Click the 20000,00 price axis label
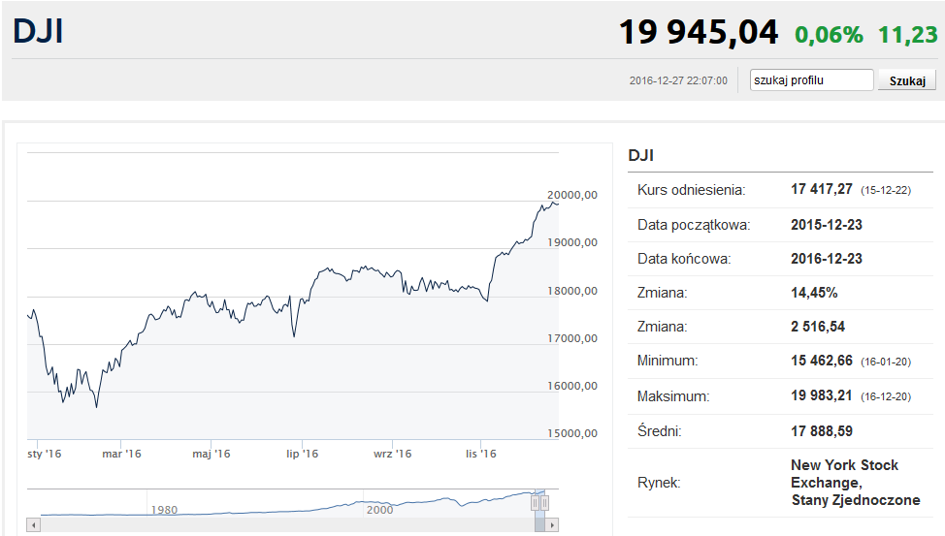The width and height of the screenshot is (945, 536). [x=572, y=195]
